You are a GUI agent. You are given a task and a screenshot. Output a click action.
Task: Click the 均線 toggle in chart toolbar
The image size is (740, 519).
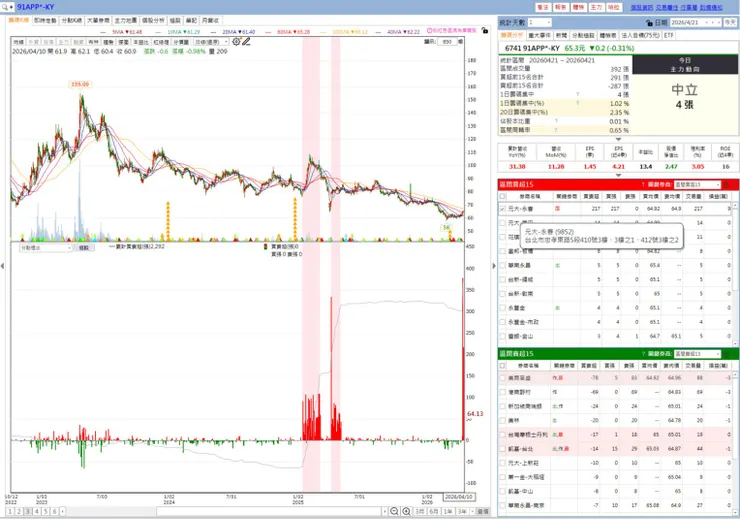point(18,42)
